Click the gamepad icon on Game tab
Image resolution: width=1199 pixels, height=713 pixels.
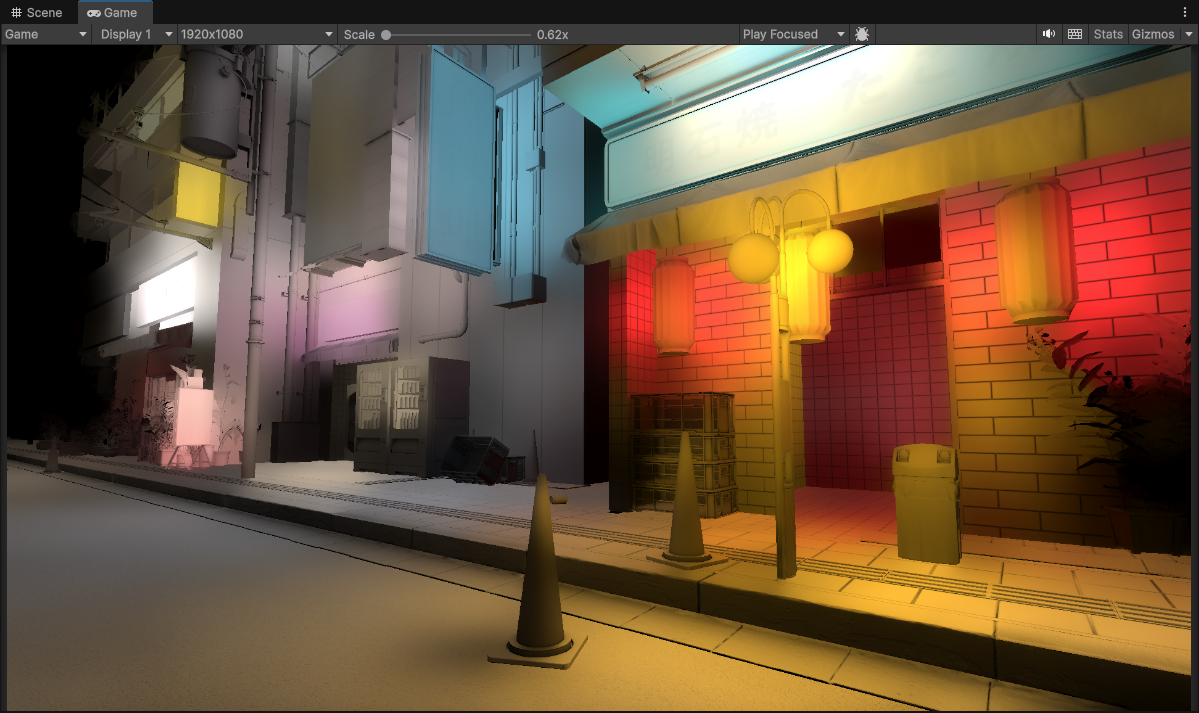(x=93, y=13)
